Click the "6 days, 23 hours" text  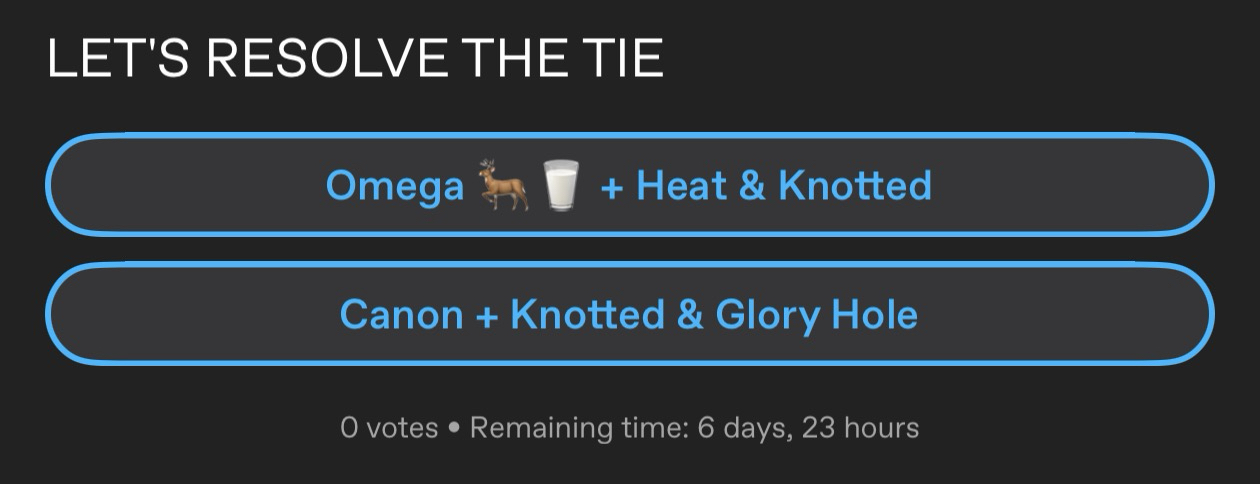click(808, 428)
